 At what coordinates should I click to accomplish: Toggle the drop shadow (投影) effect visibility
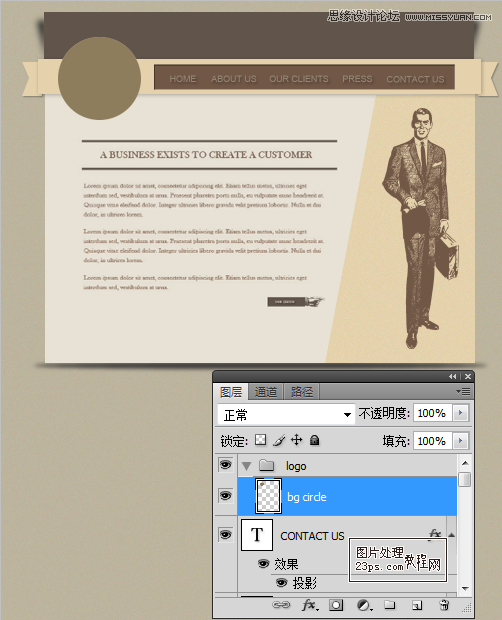pyautogui.click(x=281, y=582)
